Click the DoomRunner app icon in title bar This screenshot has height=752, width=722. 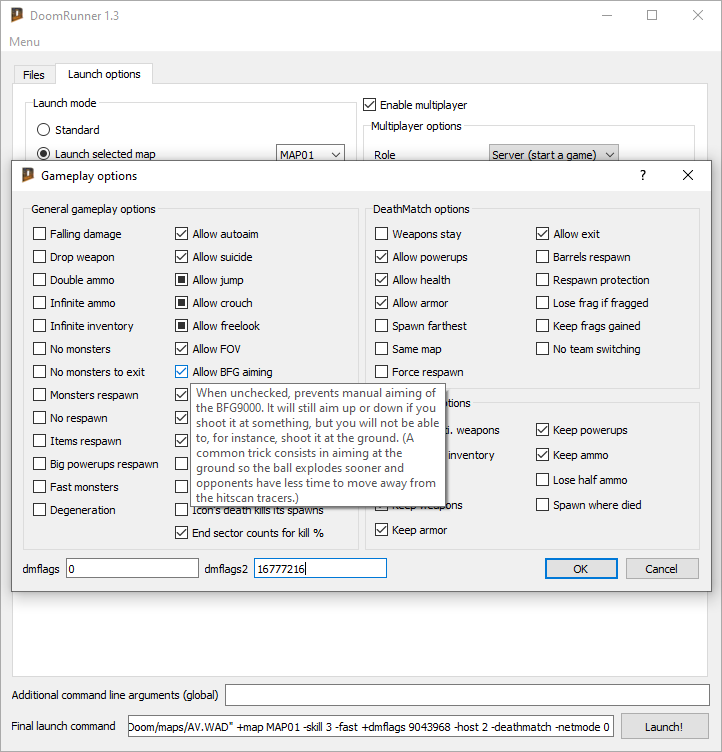(17, 15)
